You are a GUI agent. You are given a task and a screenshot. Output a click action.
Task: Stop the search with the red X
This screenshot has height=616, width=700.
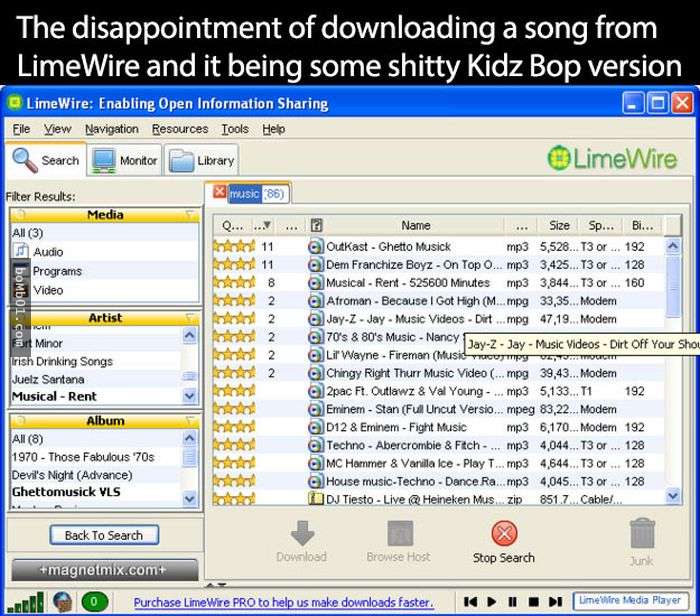504,533
